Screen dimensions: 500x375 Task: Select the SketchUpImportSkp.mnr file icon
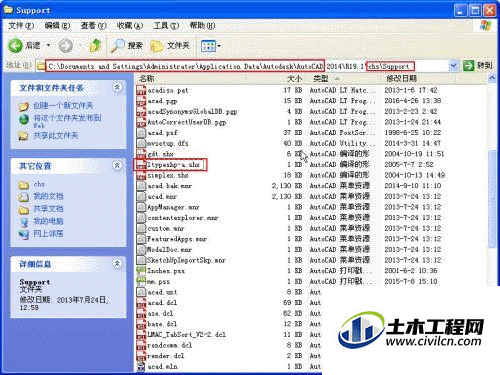coord(141,260)
